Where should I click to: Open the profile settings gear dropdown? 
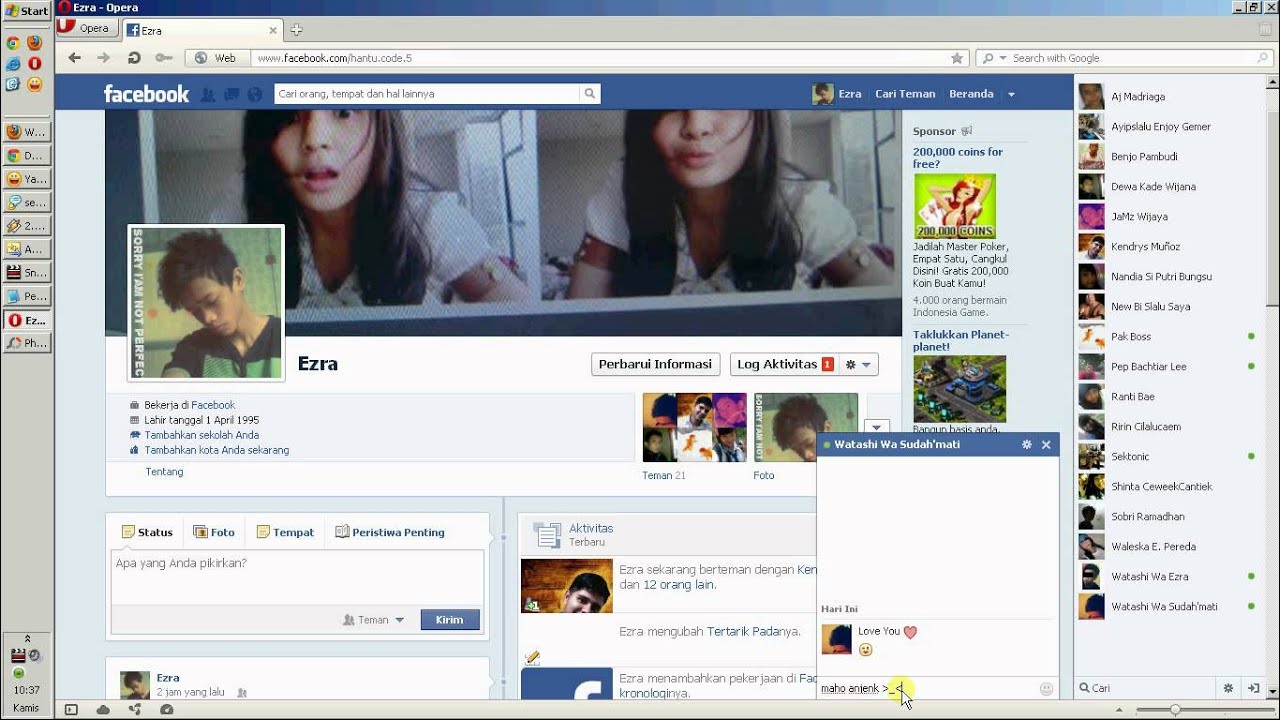click(858, 365)
